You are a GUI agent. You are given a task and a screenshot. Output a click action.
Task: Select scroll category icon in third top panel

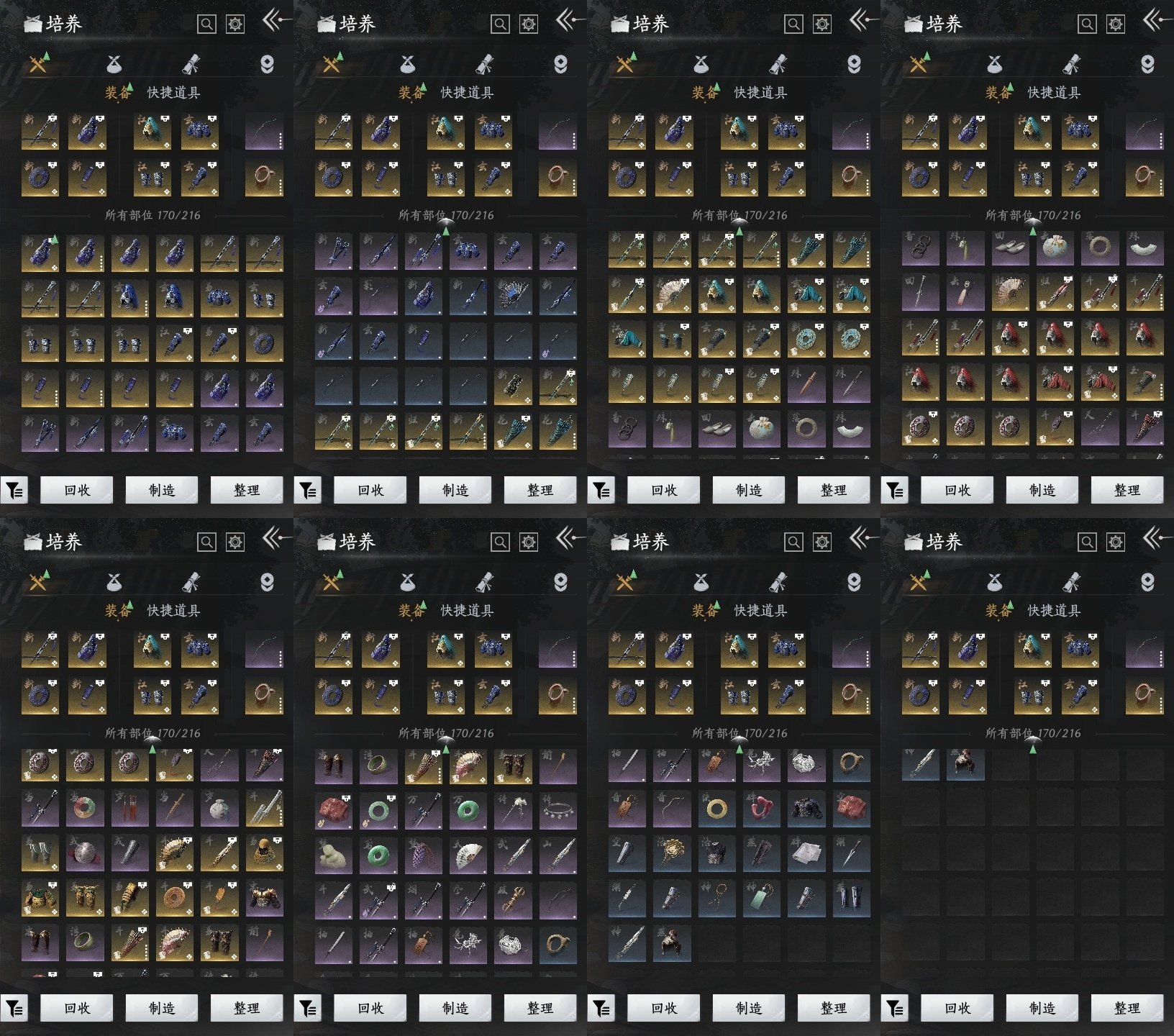coord(778,65)
